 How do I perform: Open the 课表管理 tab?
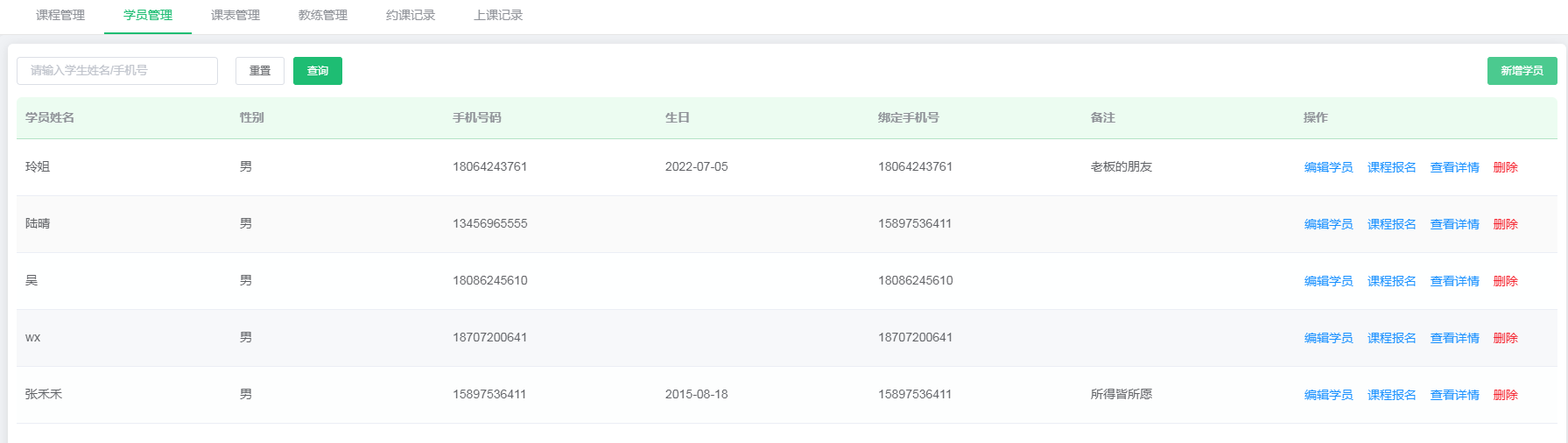pyautogui.click(x=236, y=15)
